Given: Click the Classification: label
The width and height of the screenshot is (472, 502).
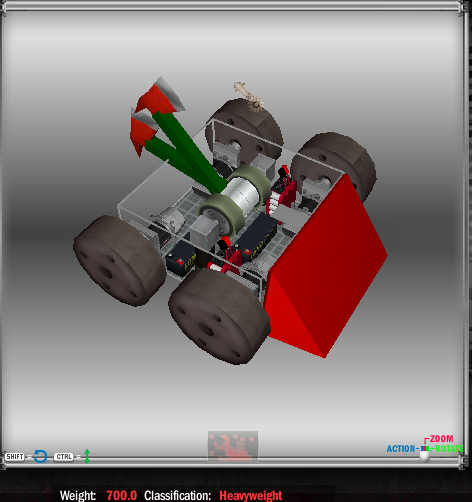Looking at the screenshot, I should point(178,495).
